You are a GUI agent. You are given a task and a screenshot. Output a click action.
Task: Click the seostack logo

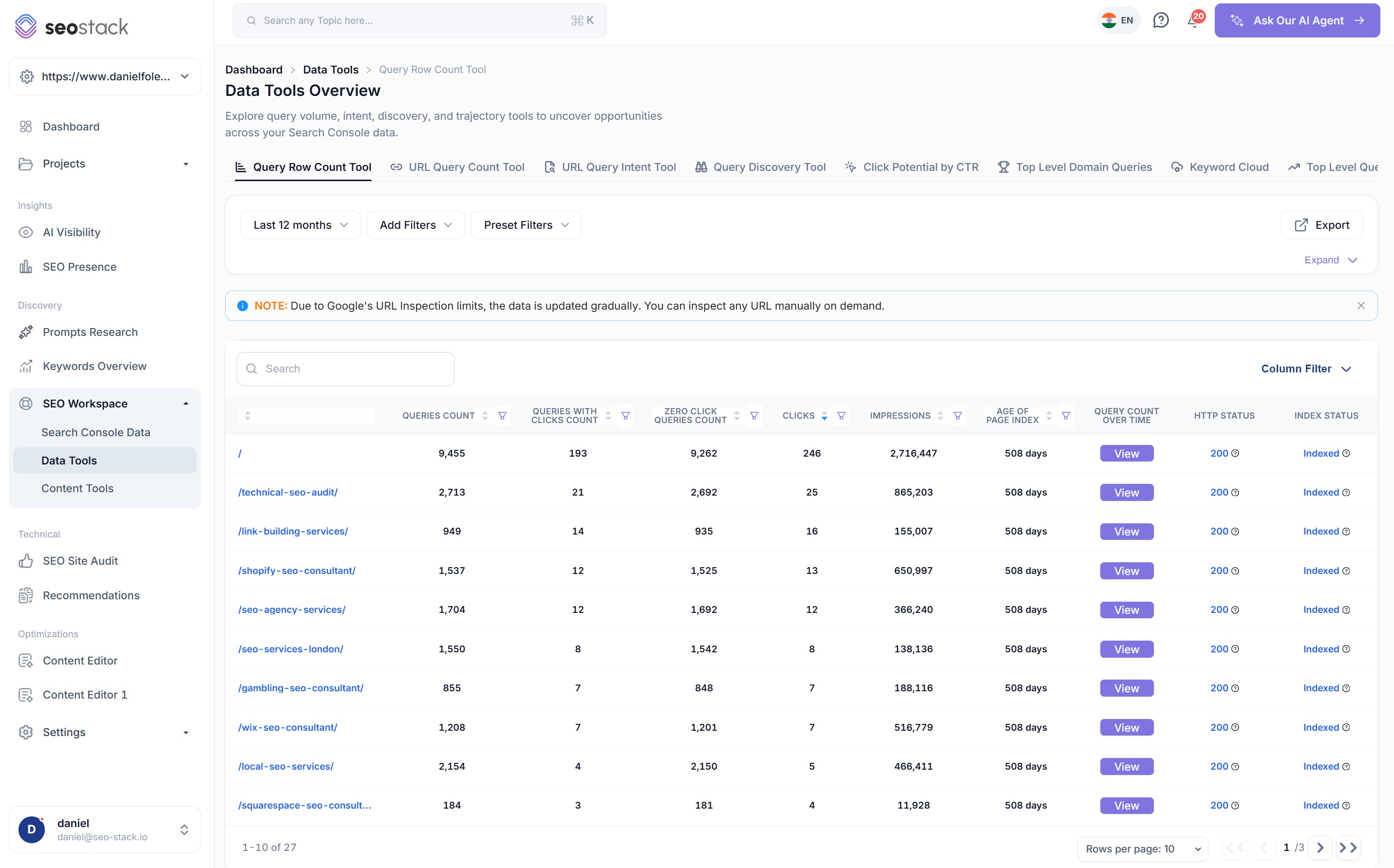[71, 26]
